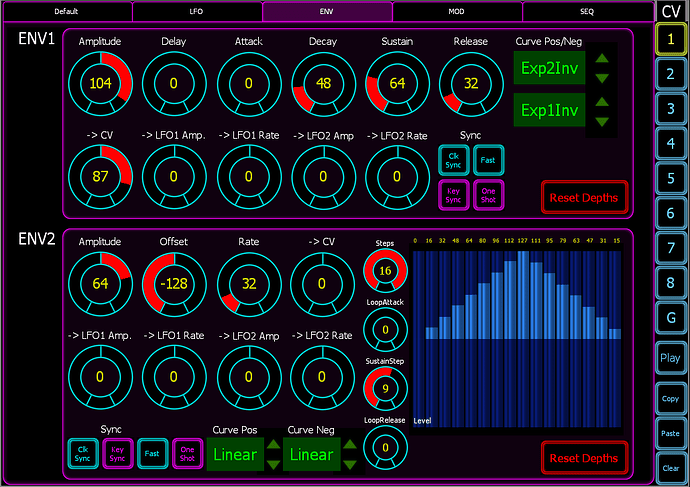Toggle ENV2 Clk Sync

click(83, 454)
